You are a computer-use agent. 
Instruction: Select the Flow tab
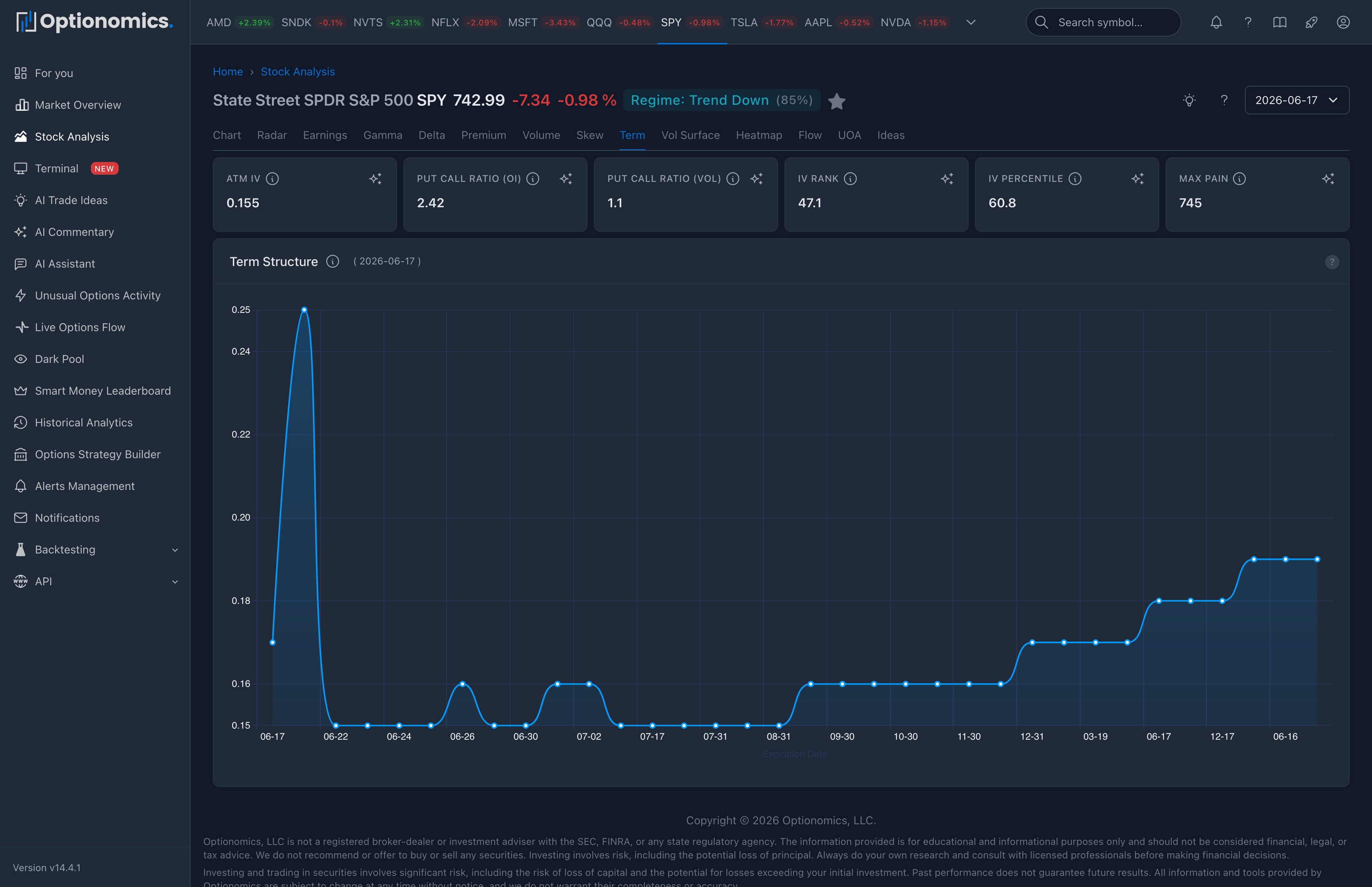click(x=809, y=135)
